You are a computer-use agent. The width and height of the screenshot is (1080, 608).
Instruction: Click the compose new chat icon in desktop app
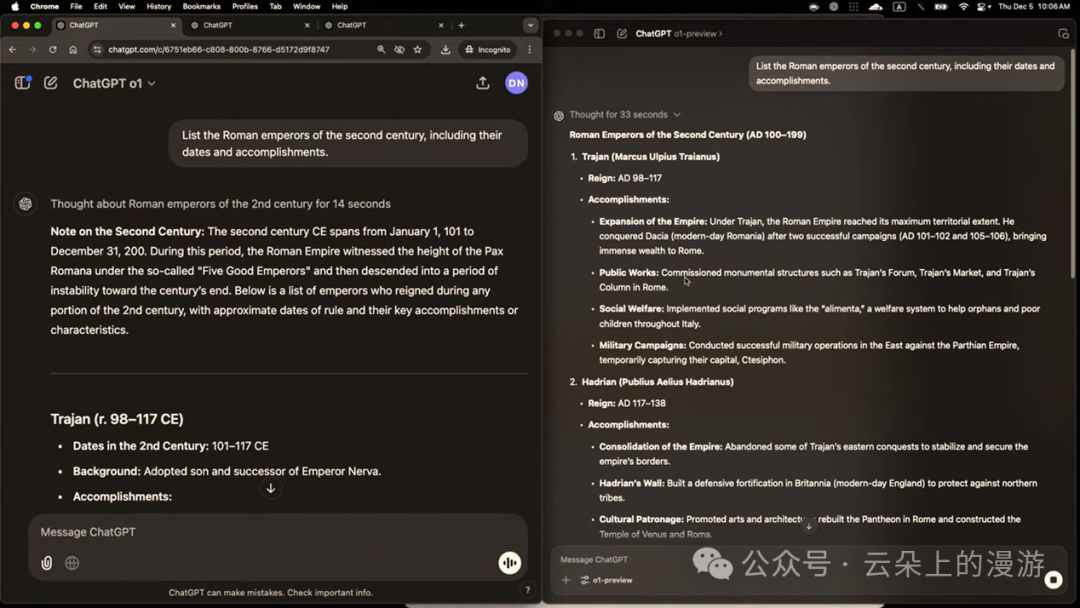(622, 33)
